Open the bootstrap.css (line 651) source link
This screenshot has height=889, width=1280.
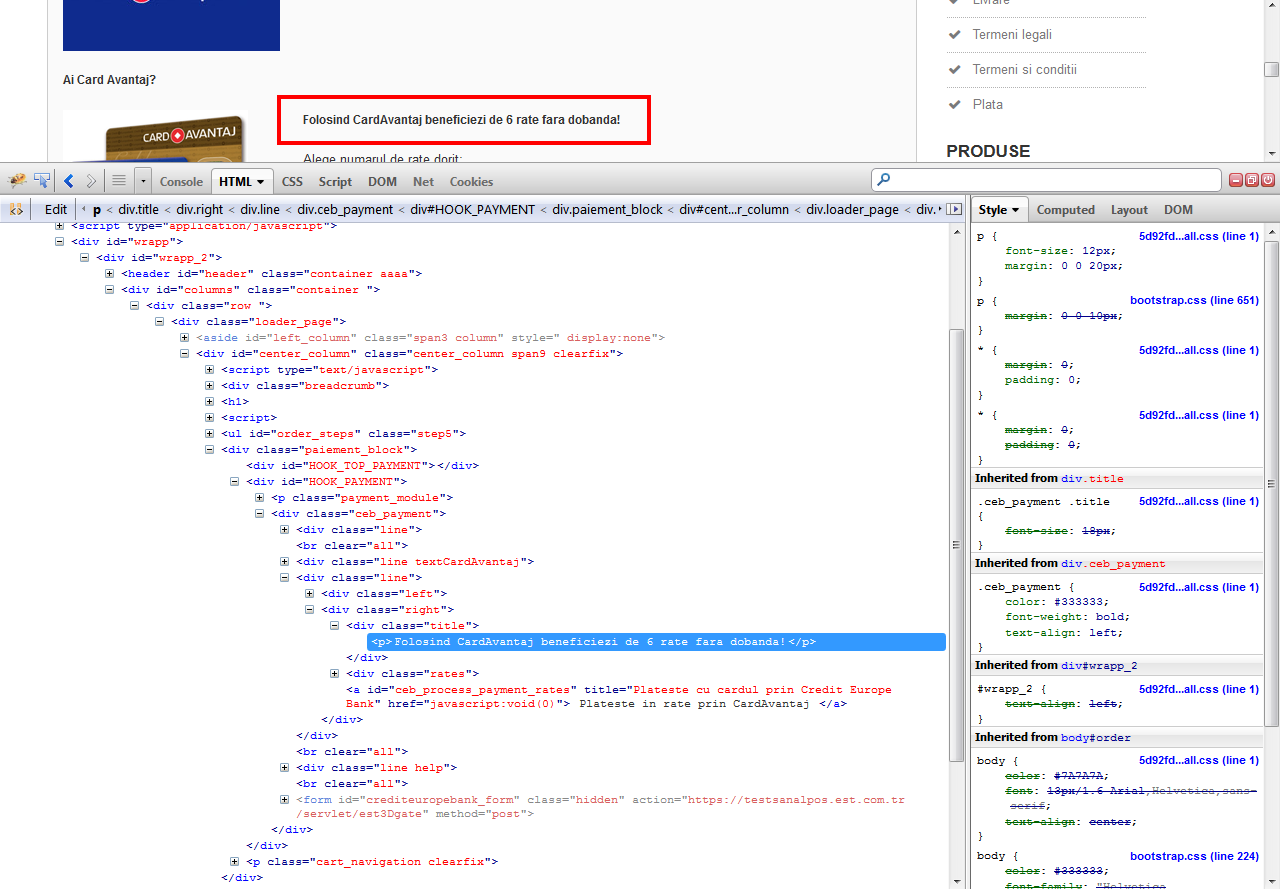pos(1194,300)
